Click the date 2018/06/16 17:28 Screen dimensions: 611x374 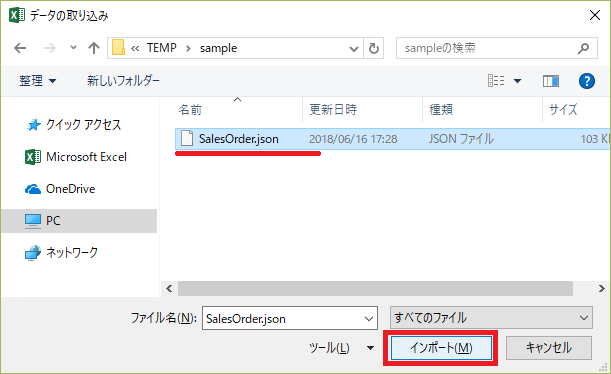click(353, 139)
